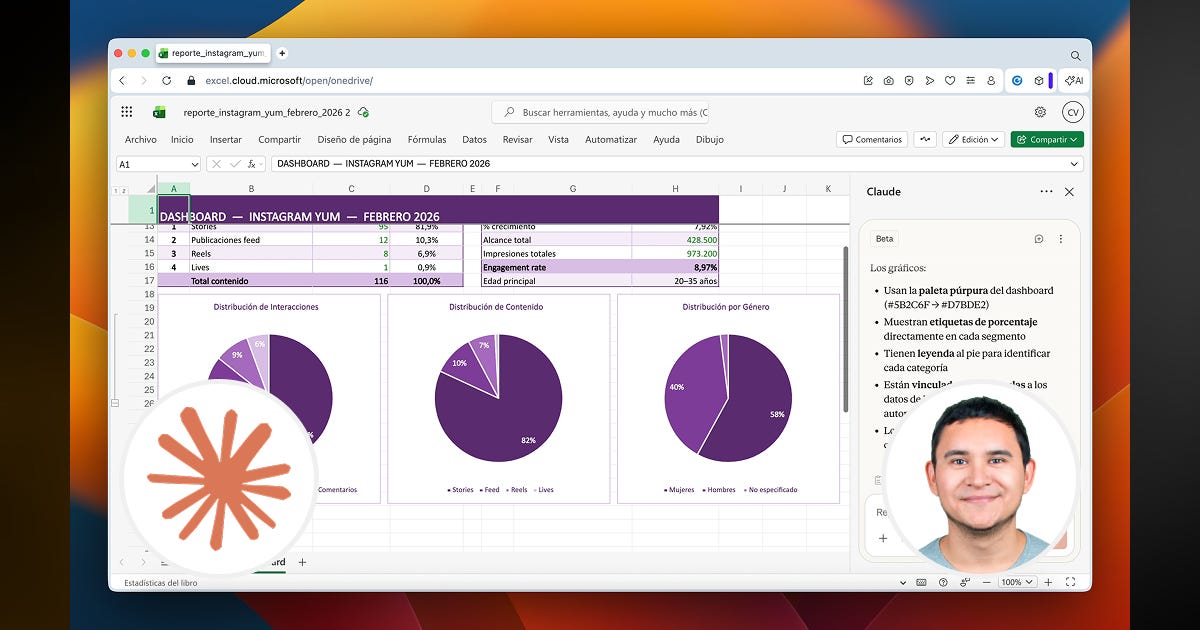Open the CV account avatar
The height and width of the screenshot is (630, 1200).
point(1073,112)
